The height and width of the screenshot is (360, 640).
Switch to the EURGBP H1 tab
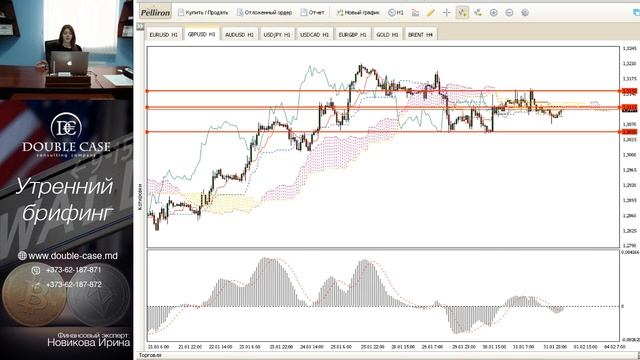coord(352,35)
